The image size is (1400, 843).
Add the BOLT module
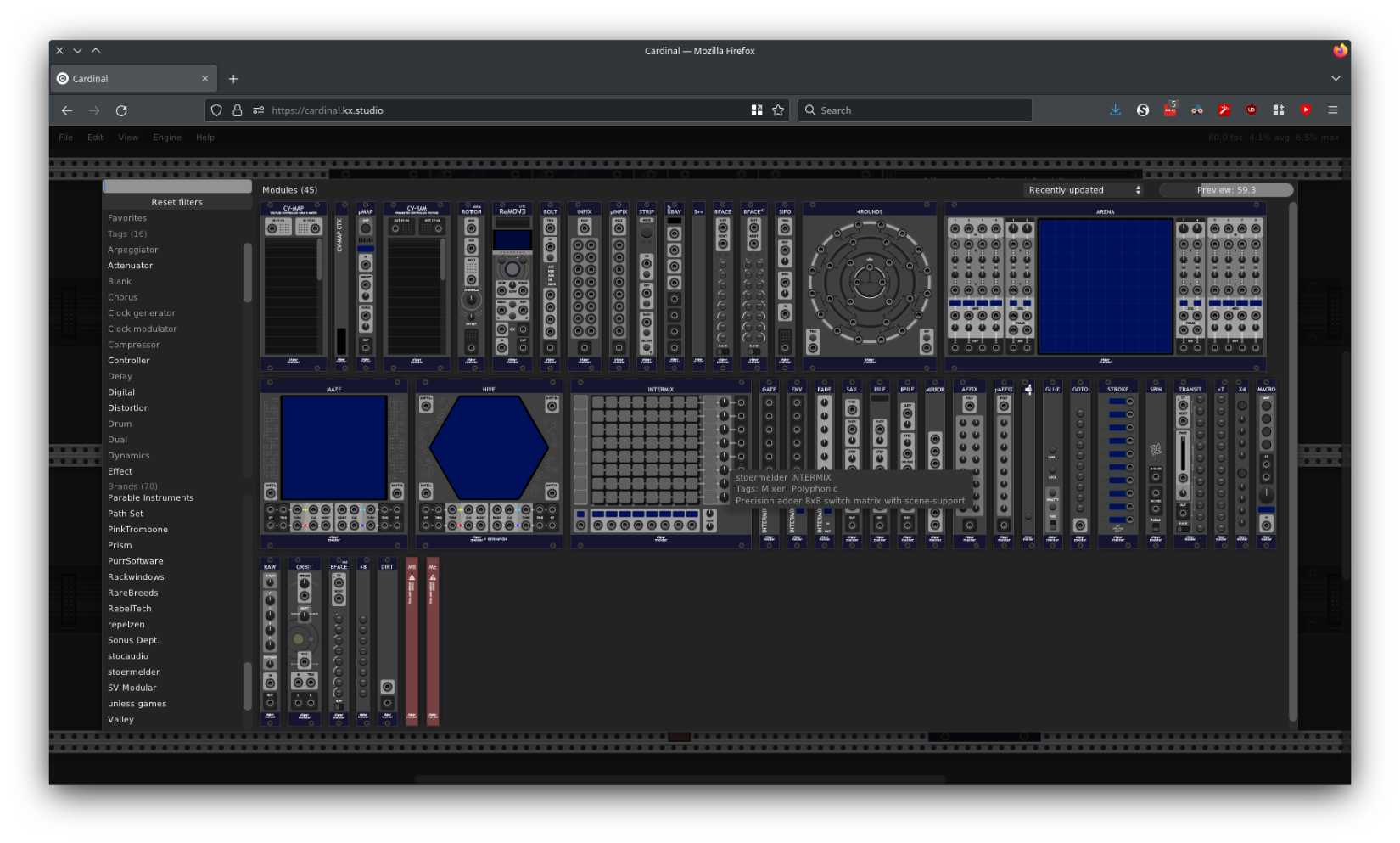tap(551, 287)
